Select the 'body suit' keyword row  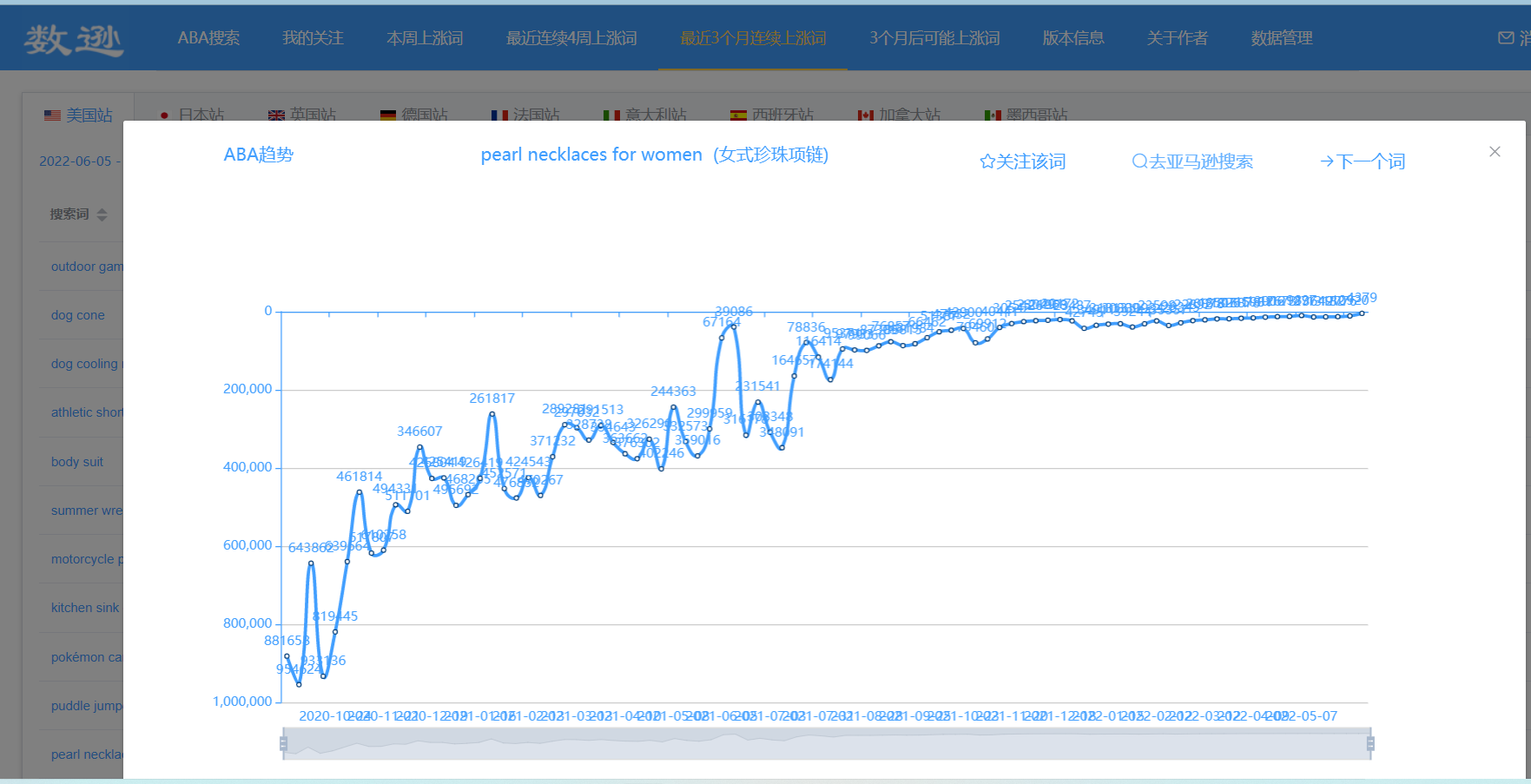[77, 462]
